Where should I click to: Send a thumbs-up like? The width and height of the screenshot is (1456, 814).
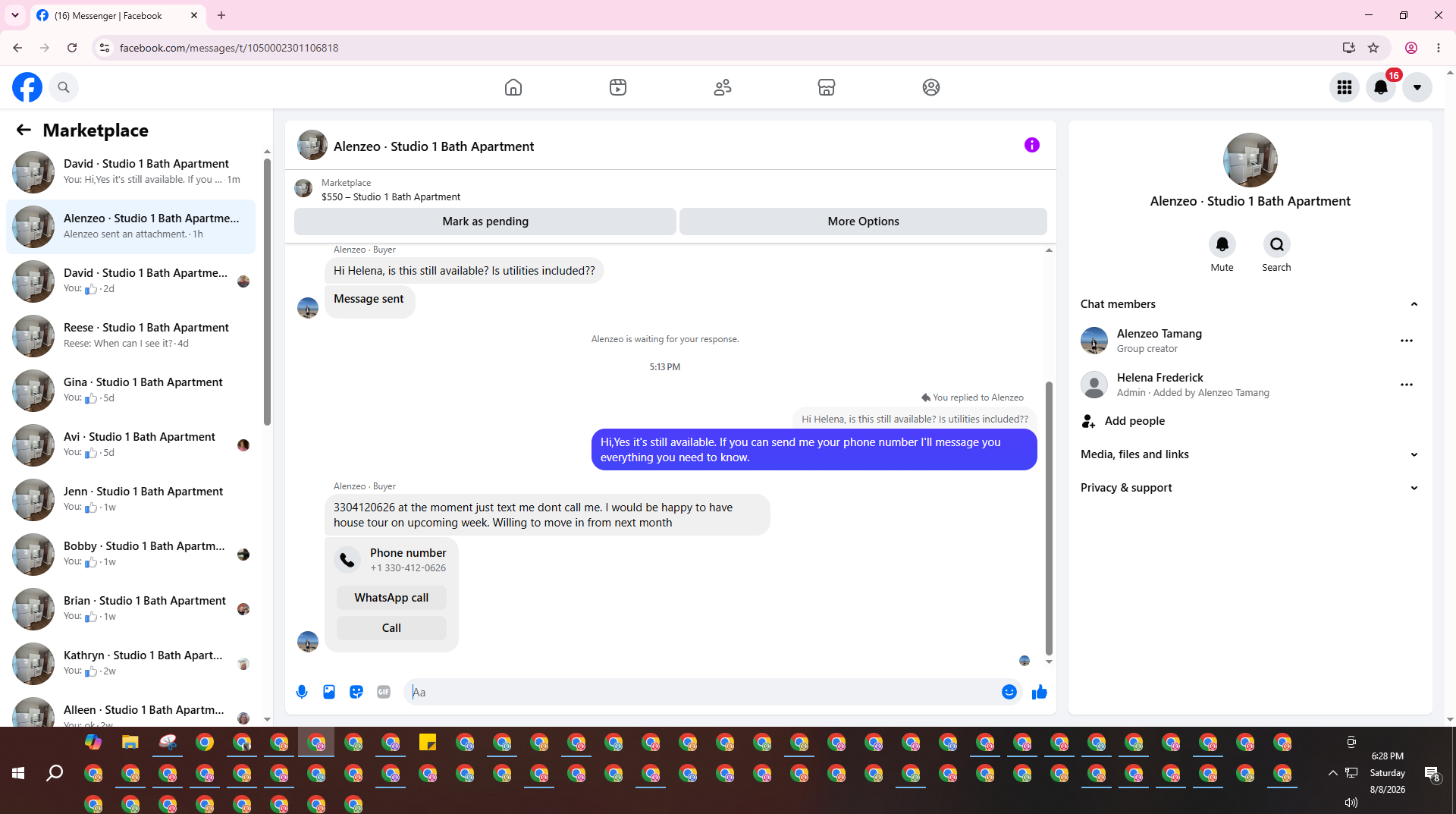click(x=1040, y=692)
